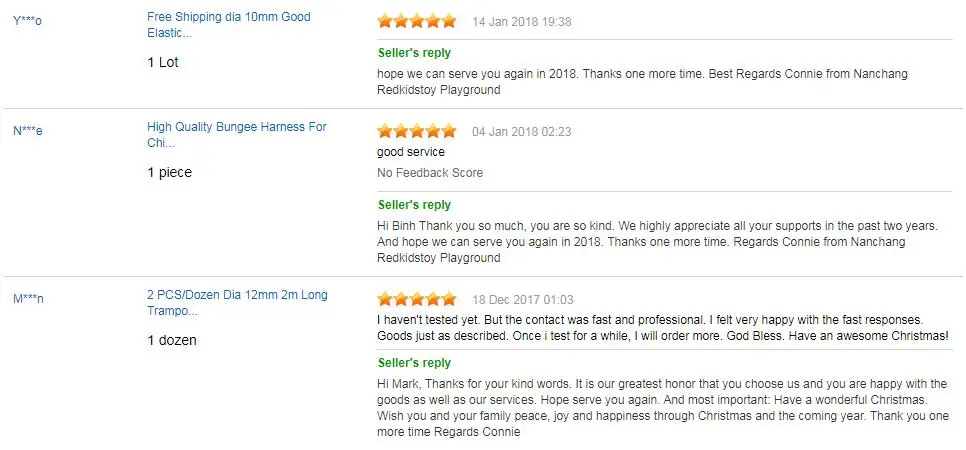Click the 'No Feedback Score' text

[x=430, y=173]
